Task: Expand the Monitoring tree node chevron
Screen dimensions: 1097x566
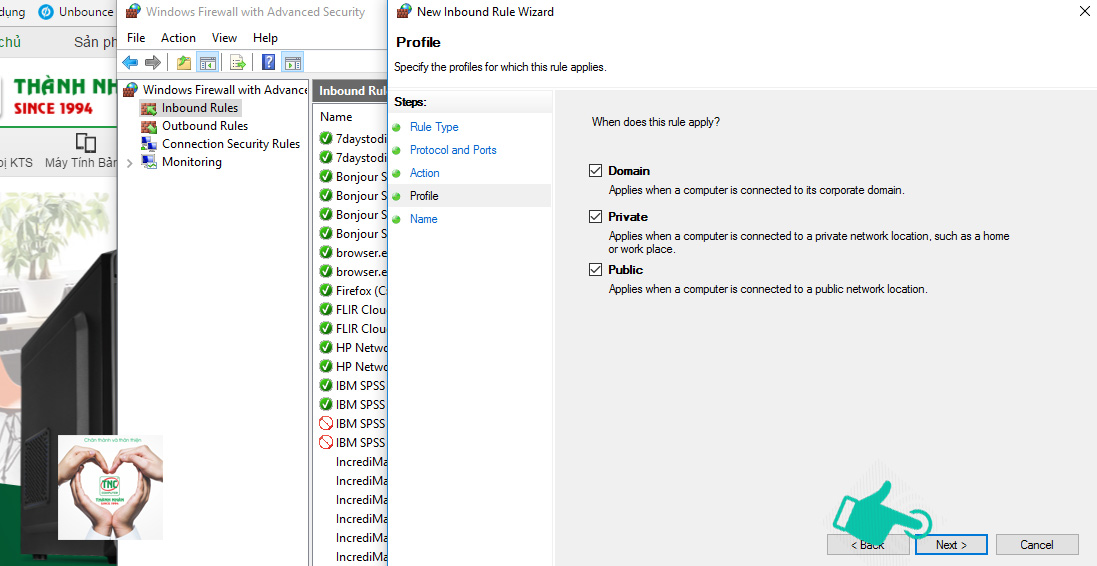Action: tap(129, 163)
